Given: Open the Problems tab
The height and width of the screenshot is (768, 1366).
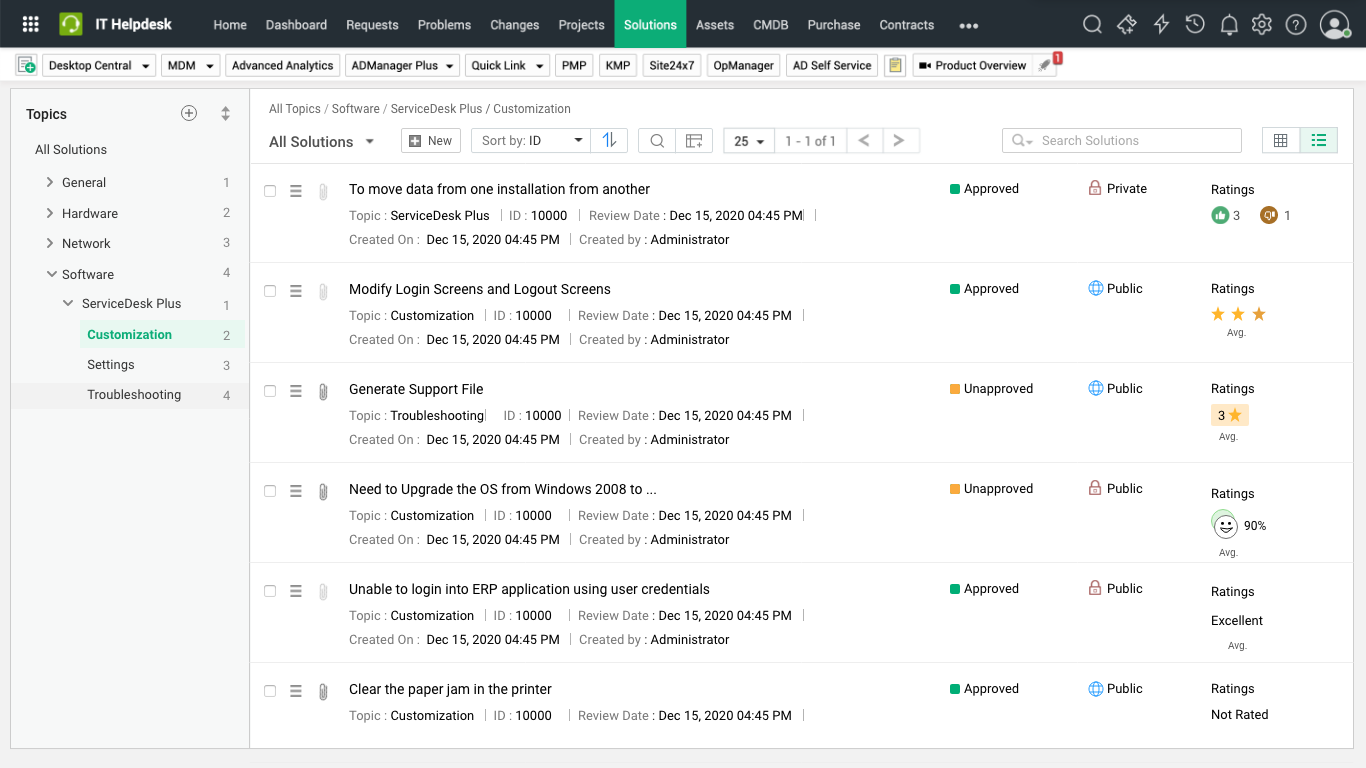Looking at the screenshot, I should 444,24.
